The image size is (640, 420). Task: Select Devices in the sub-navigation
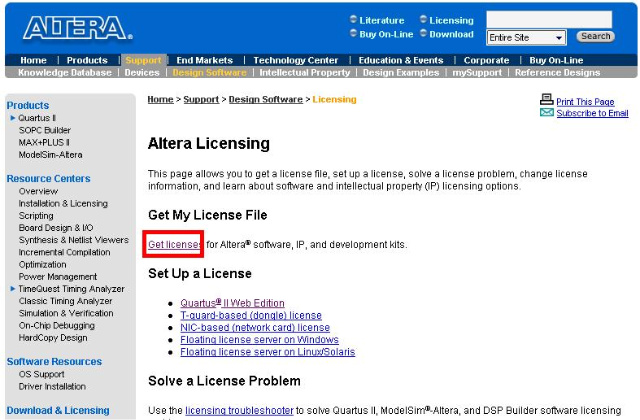click(142, 72)
